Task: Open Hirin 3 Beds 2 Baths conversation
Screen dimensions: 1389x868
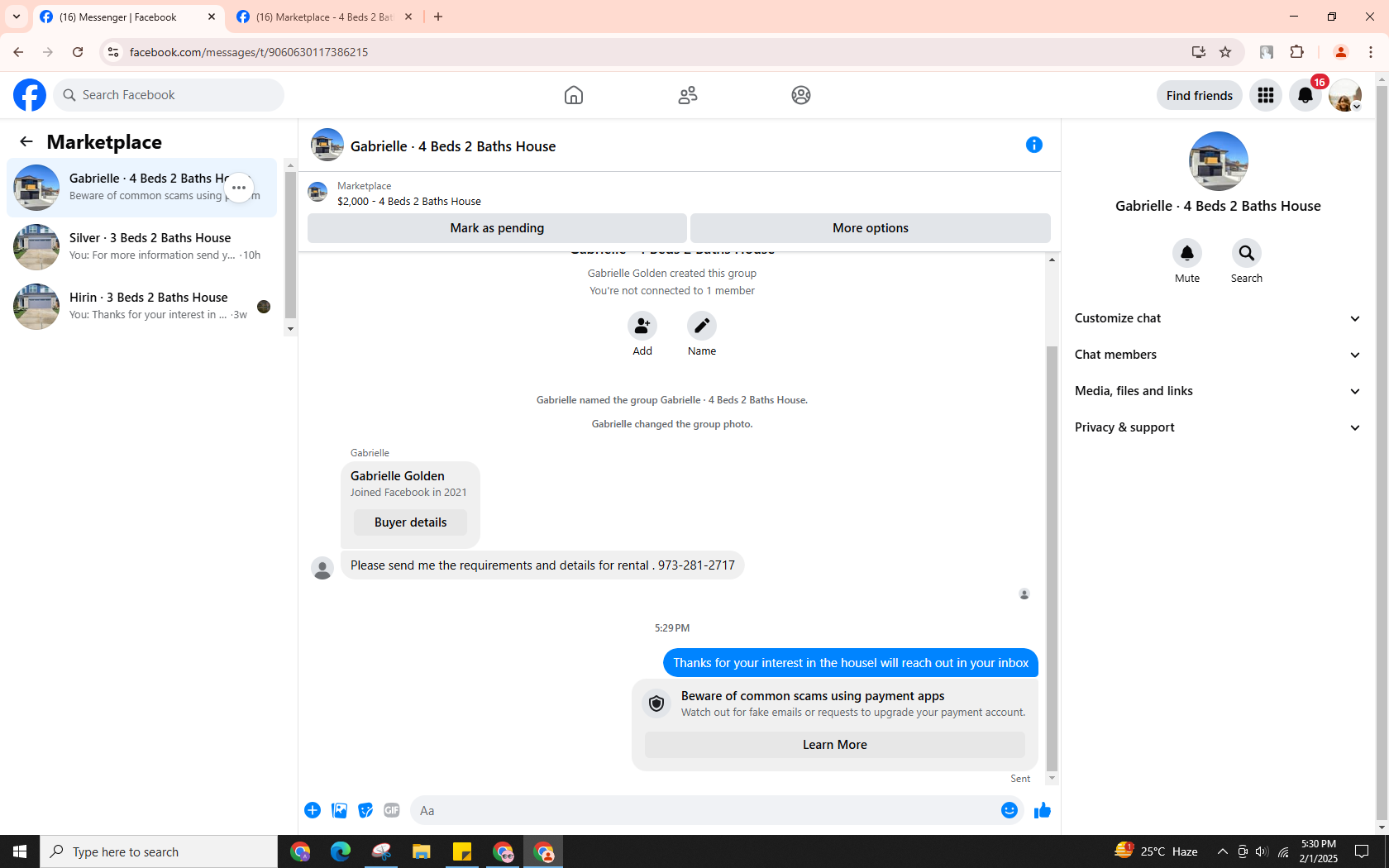Action: tap(142, 307)
